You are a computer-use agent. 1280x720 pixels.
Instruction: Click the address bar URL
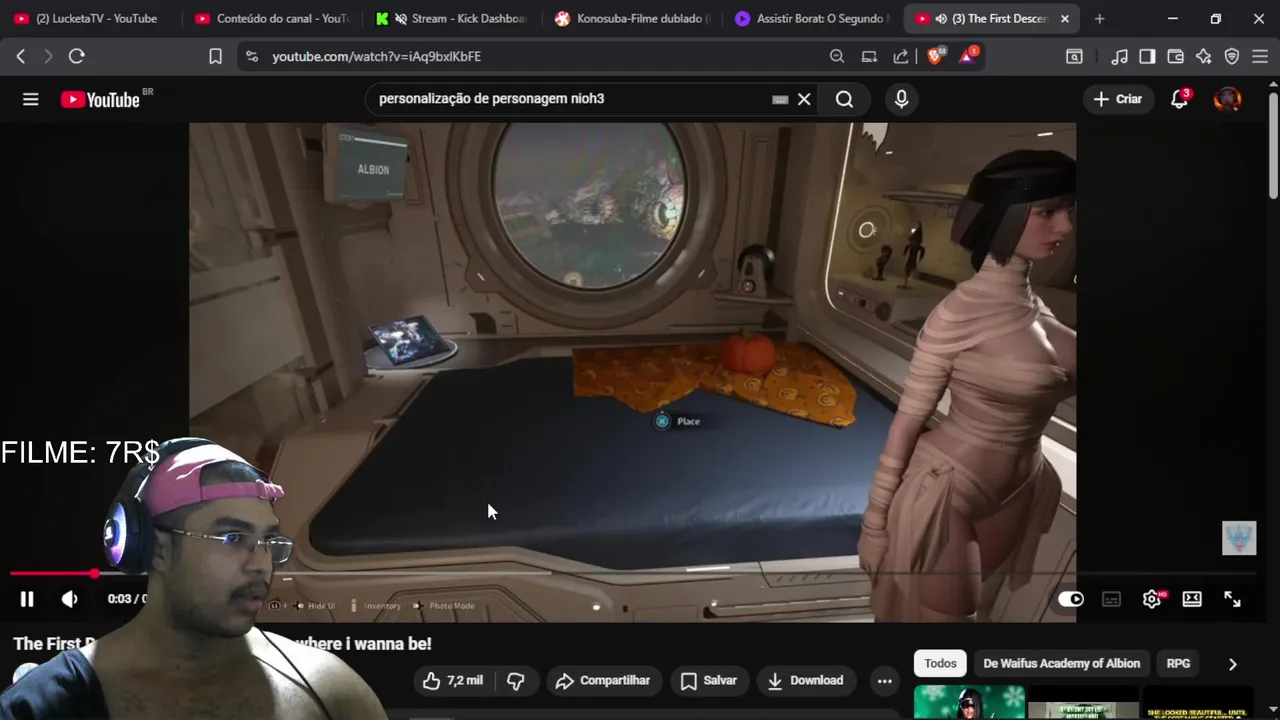(377, 57)
